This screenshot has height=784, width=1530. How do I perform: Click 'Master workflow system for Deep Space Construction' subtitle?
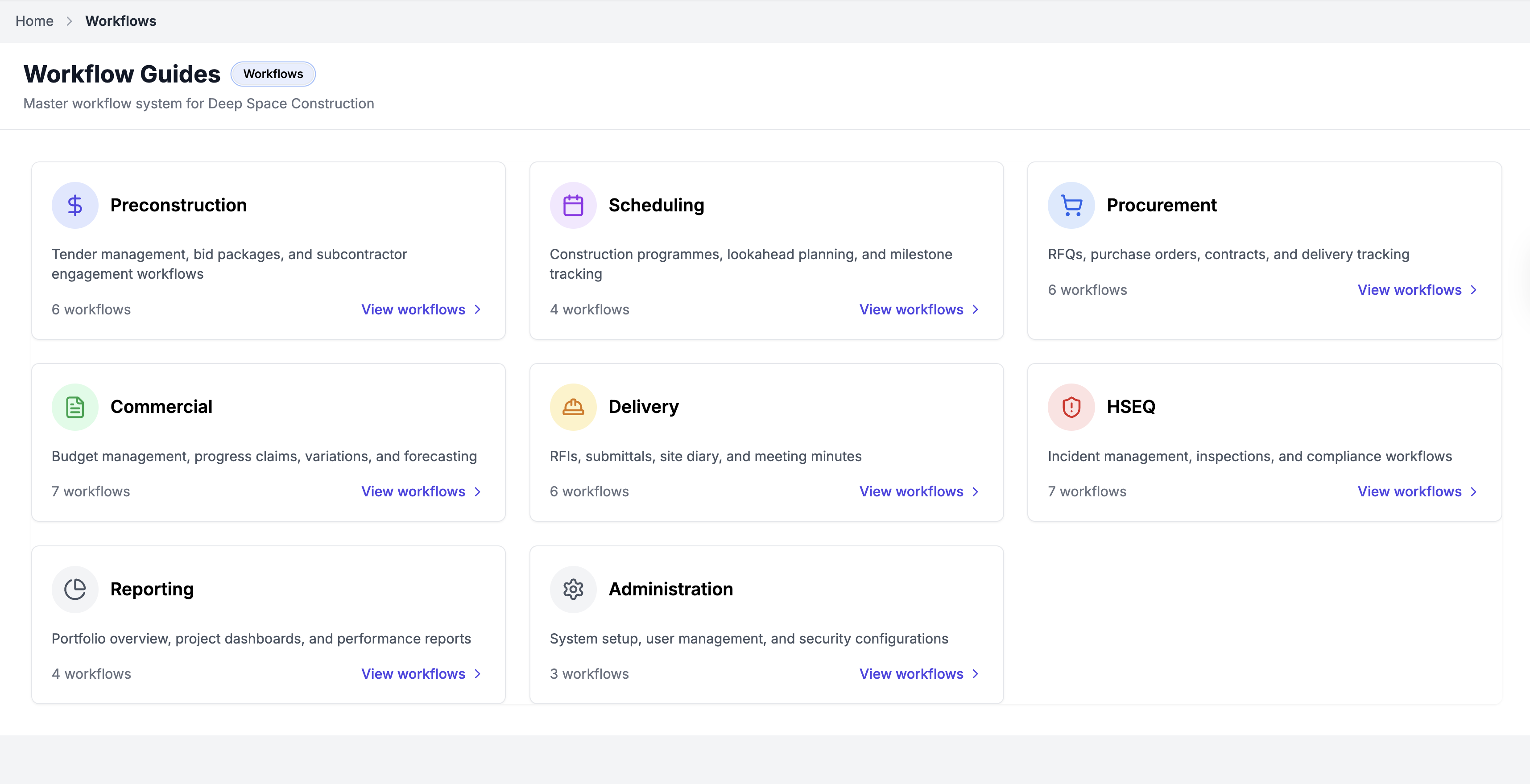coord(198,104)
